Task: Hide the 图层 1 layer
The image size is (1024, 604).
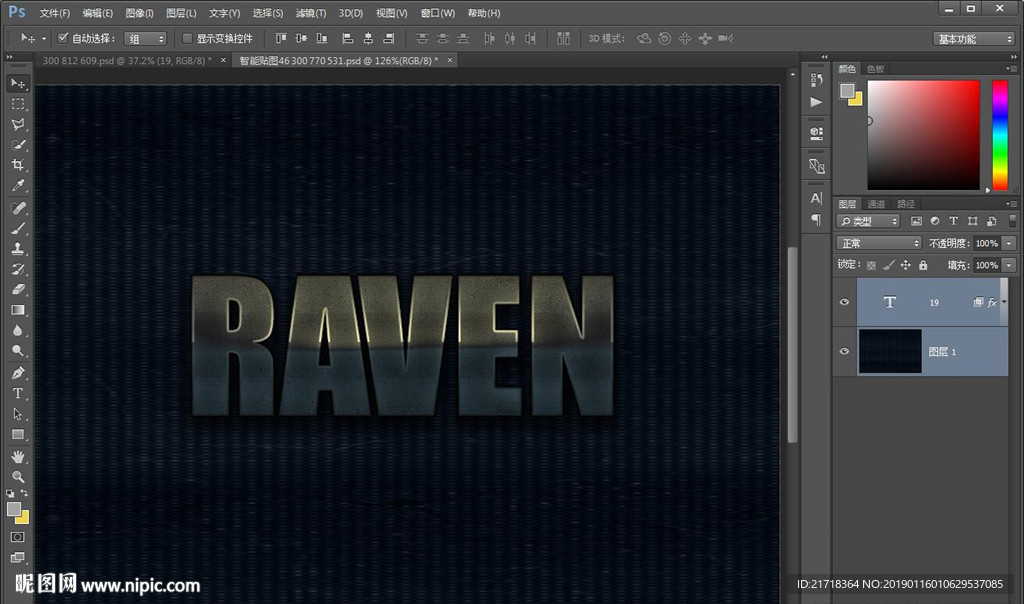Action: tap(845, 352)
